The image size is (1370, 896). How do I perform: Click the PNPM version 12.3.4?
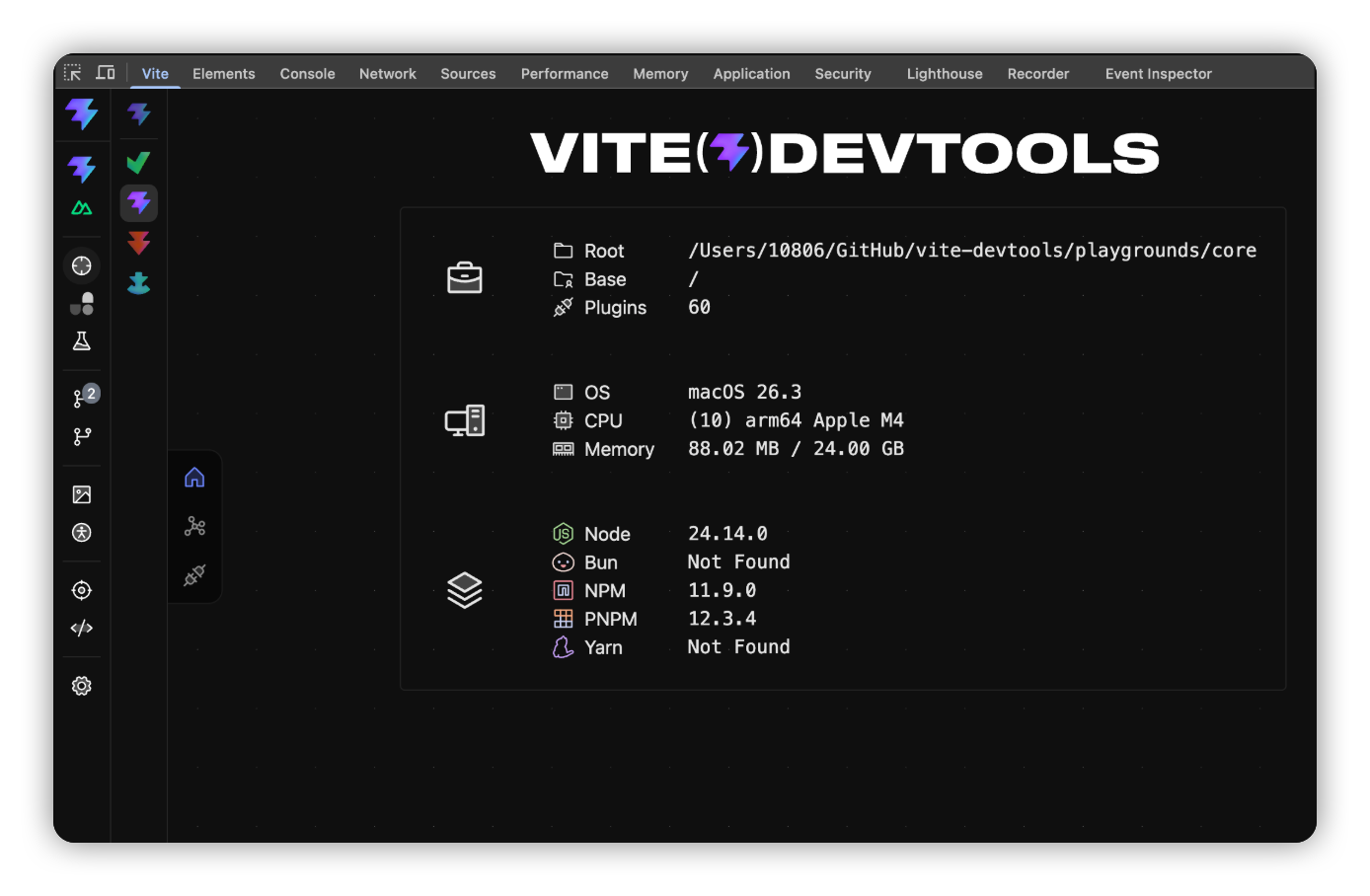(x=722, y=618)
